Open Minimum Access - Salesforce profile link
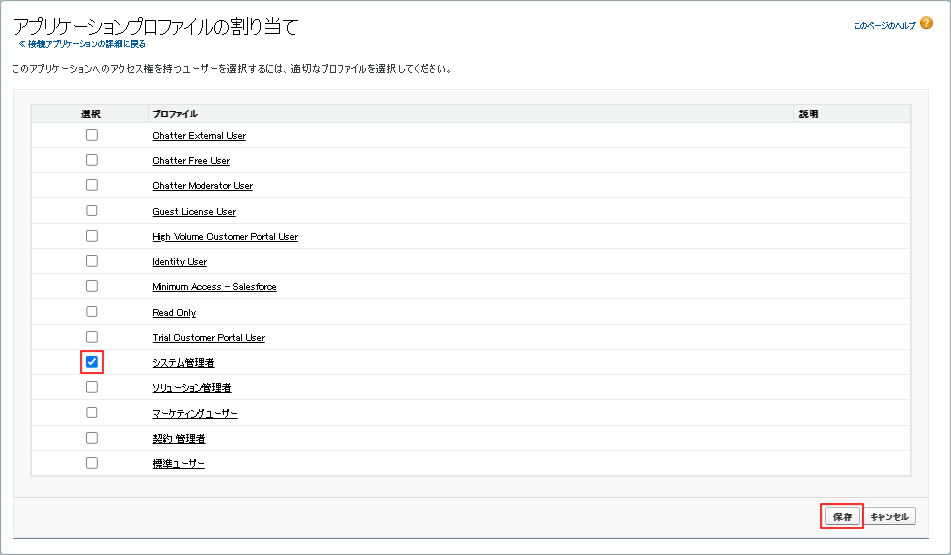Image resolution: width=951 pixels, height=555 pixels. pyautogui.click(x=214, y=287)
